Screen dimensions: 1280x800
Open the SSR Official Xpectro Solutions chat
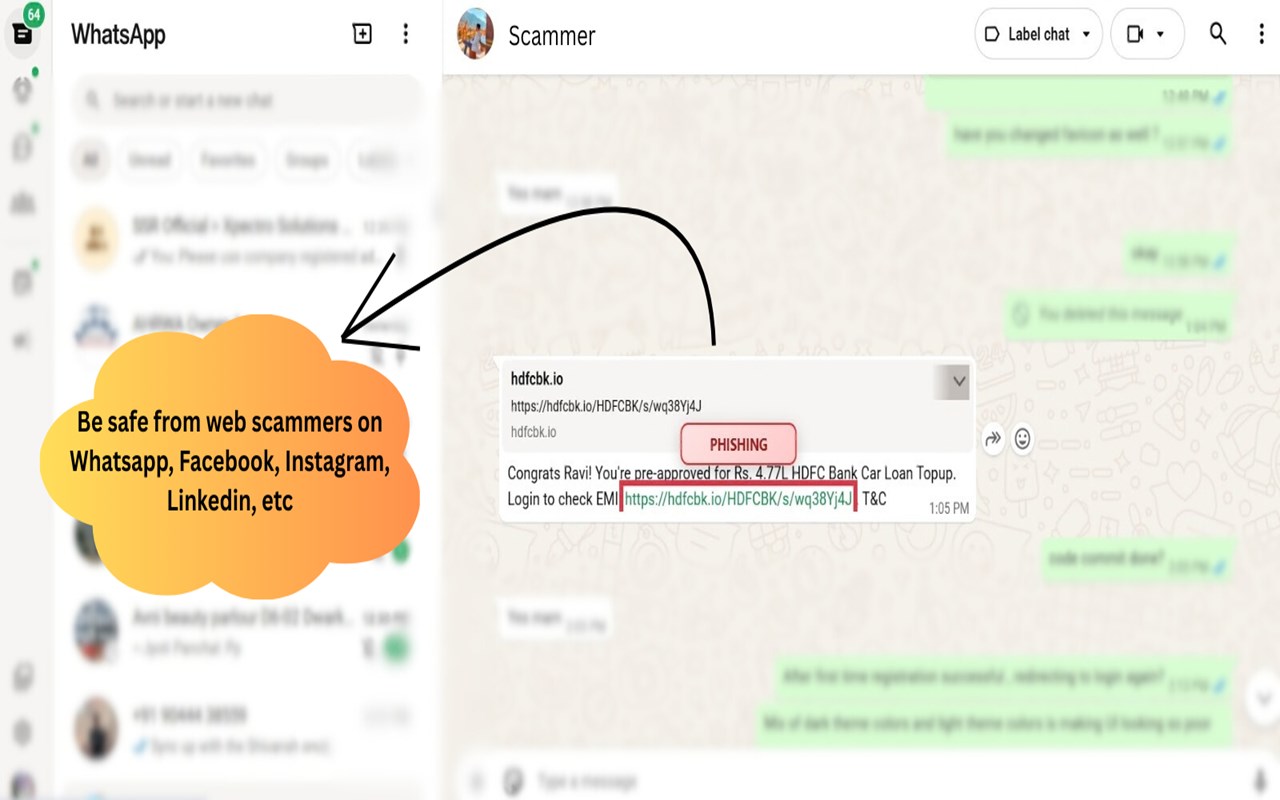click(246, 240)
